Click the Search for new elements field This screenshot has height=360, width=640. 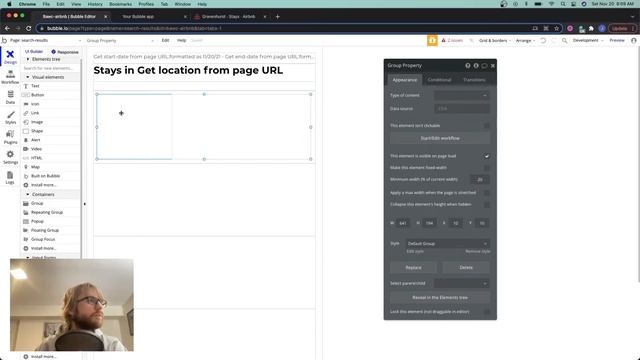click(x=51, y=68)
